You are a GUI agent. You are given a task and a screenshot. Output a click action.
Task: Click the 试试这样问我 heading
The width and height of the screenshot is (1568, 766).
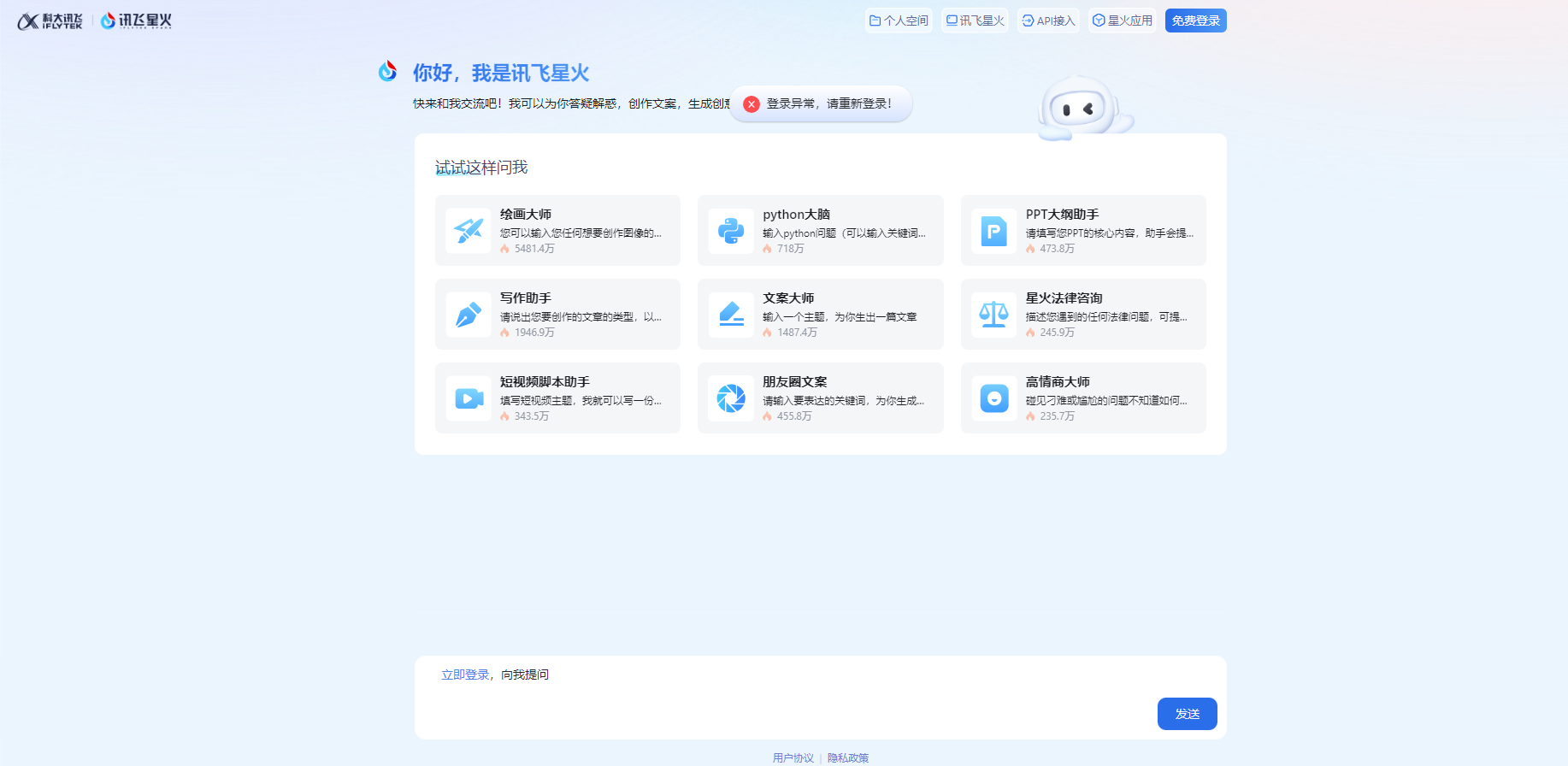(x=481, y=168)
